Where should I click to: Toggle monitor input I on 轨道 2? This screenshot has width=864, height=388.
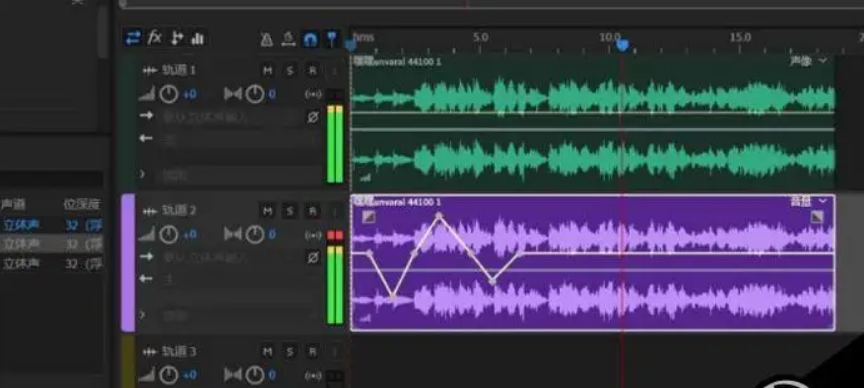(x=334, y=211)
